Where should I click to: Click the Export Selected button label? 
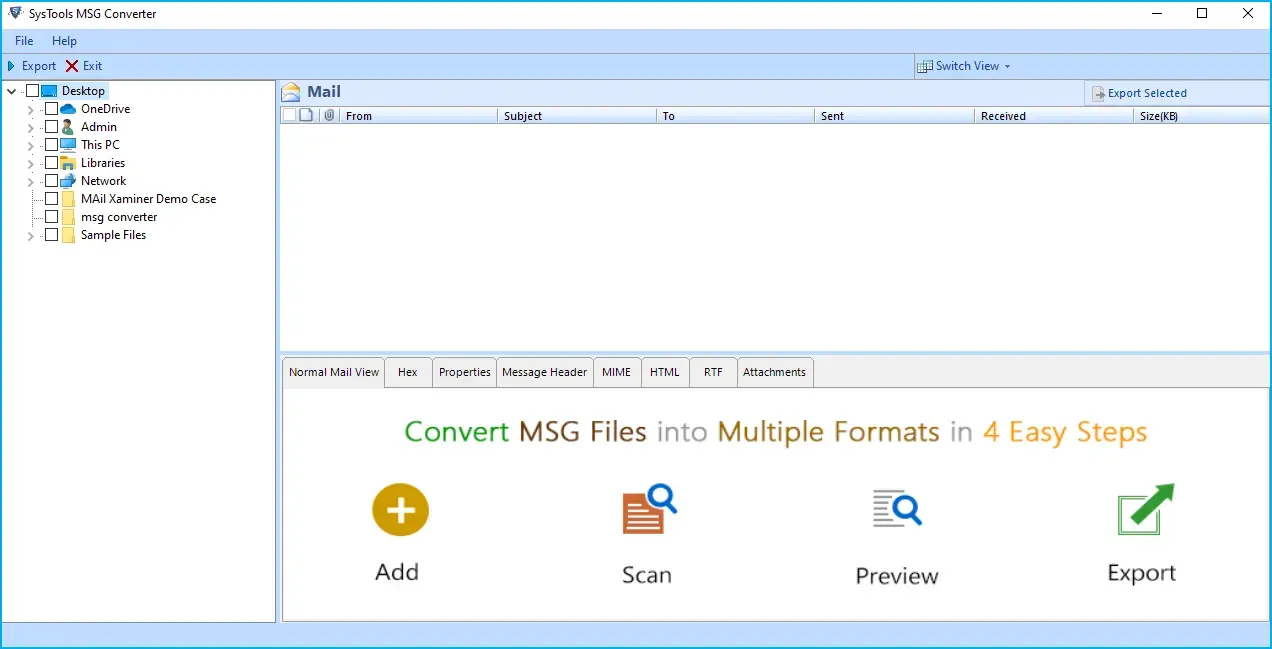pos(1147,93)
